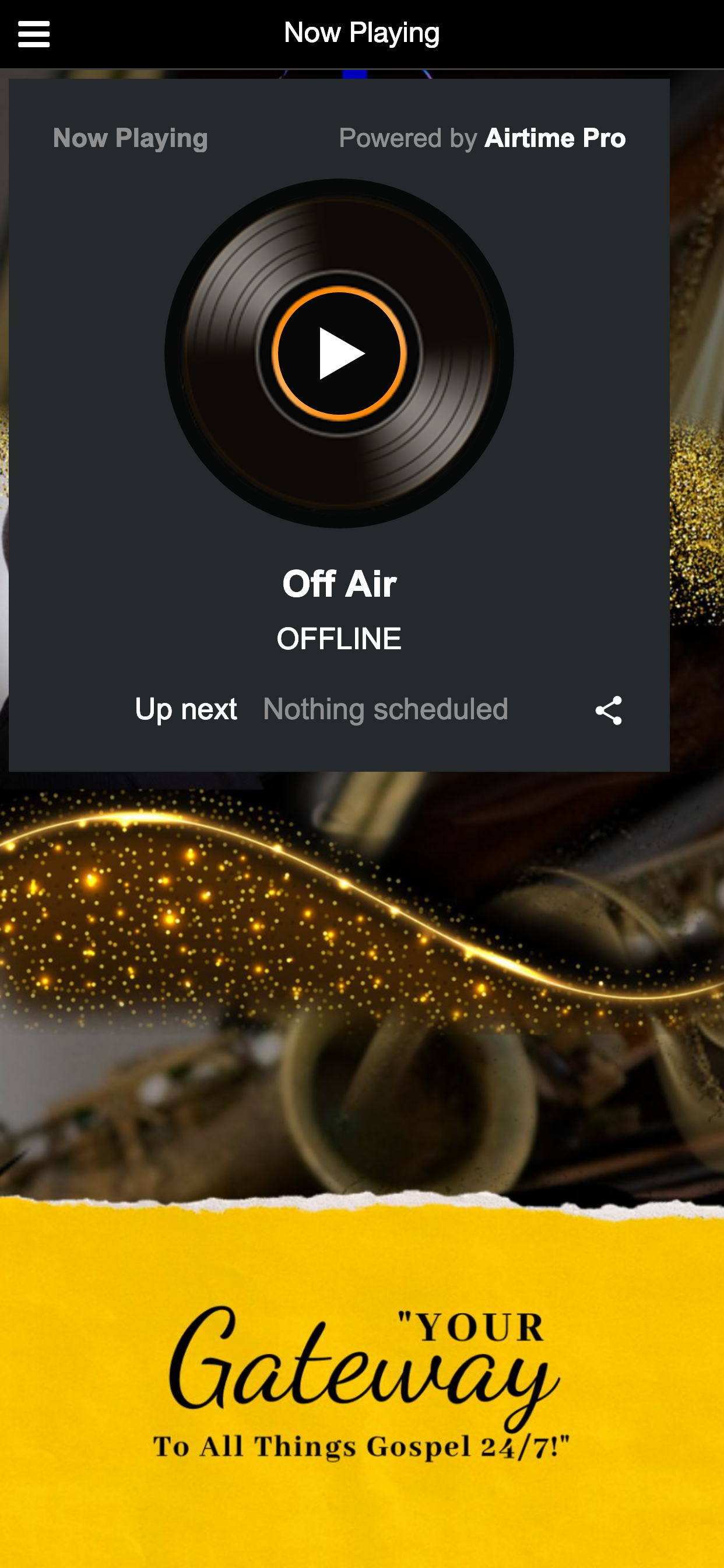The image size is (724, 1568).
Task: Tap the Nothing scheduled text
Action: 386,710
